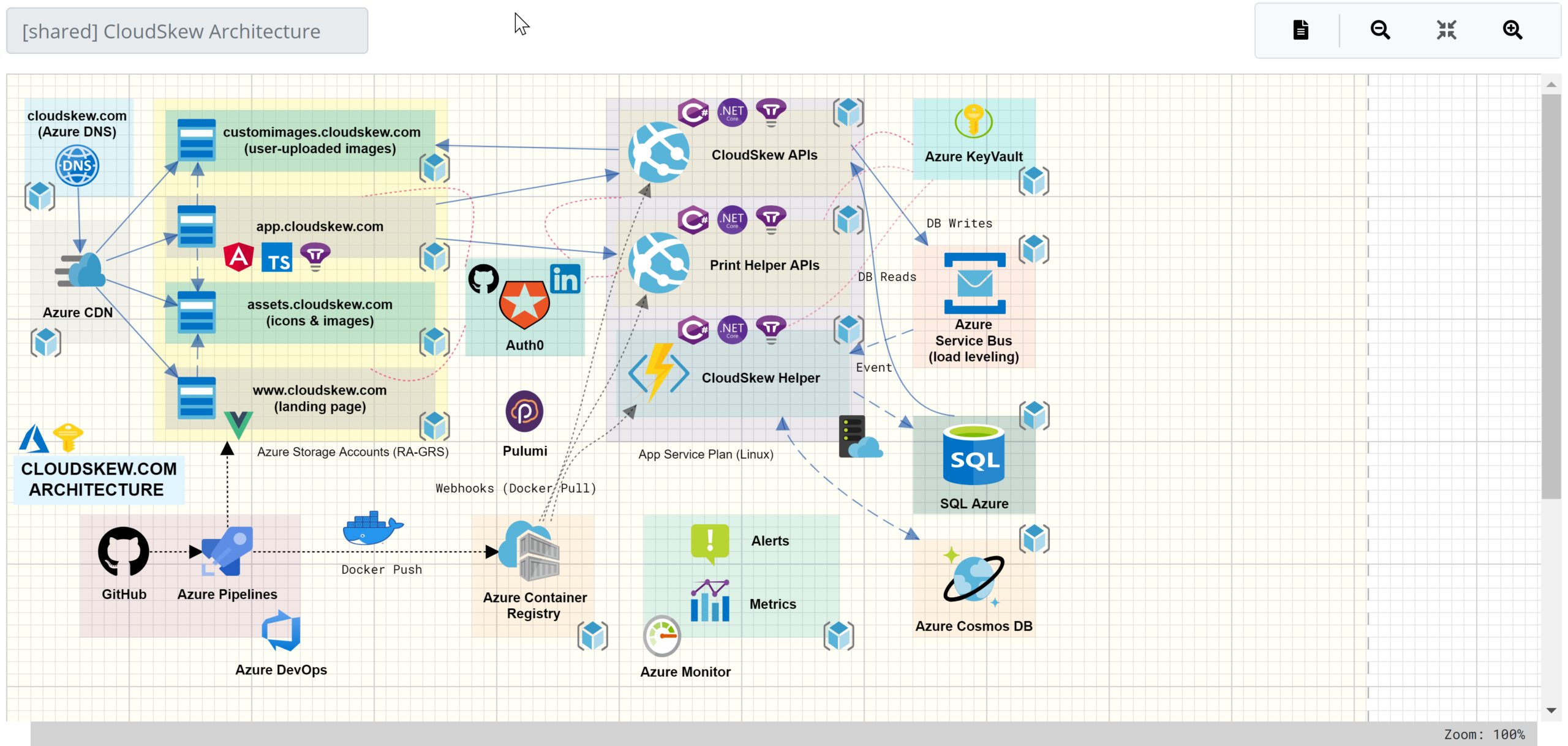Click the scroll up arrow on the canvas
Viewport: 1568px width, 746px height.
(1551, 85)
